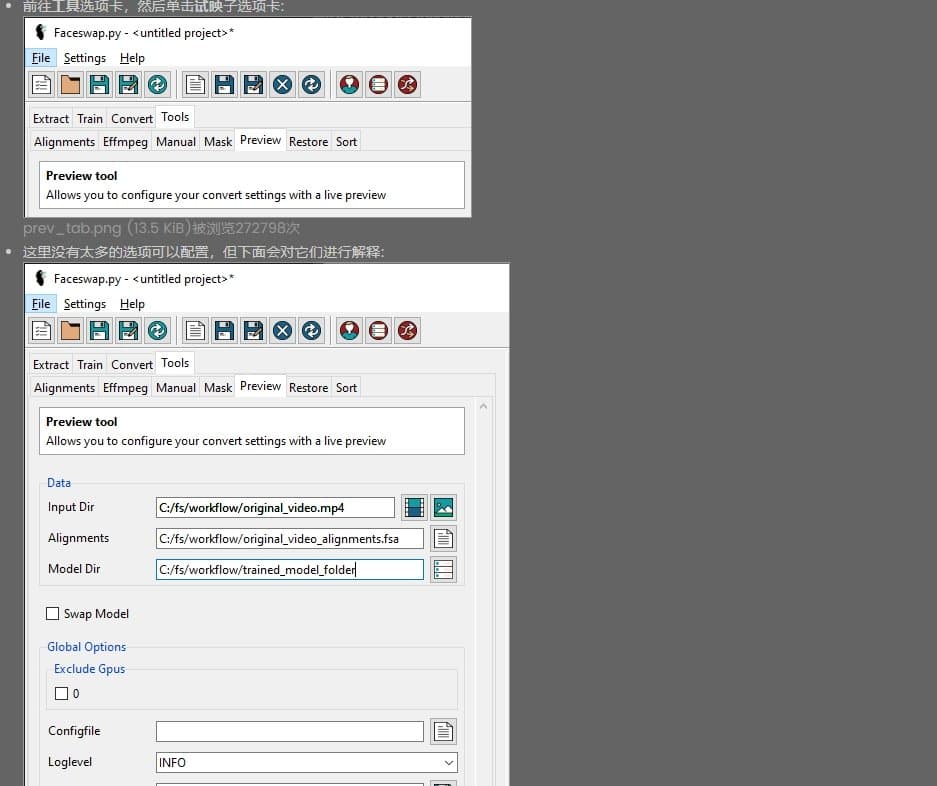This screenshot has height=786, width=937.
Task: Click the red Settings face icon in lower window toolbar
Action: (349, 331)
